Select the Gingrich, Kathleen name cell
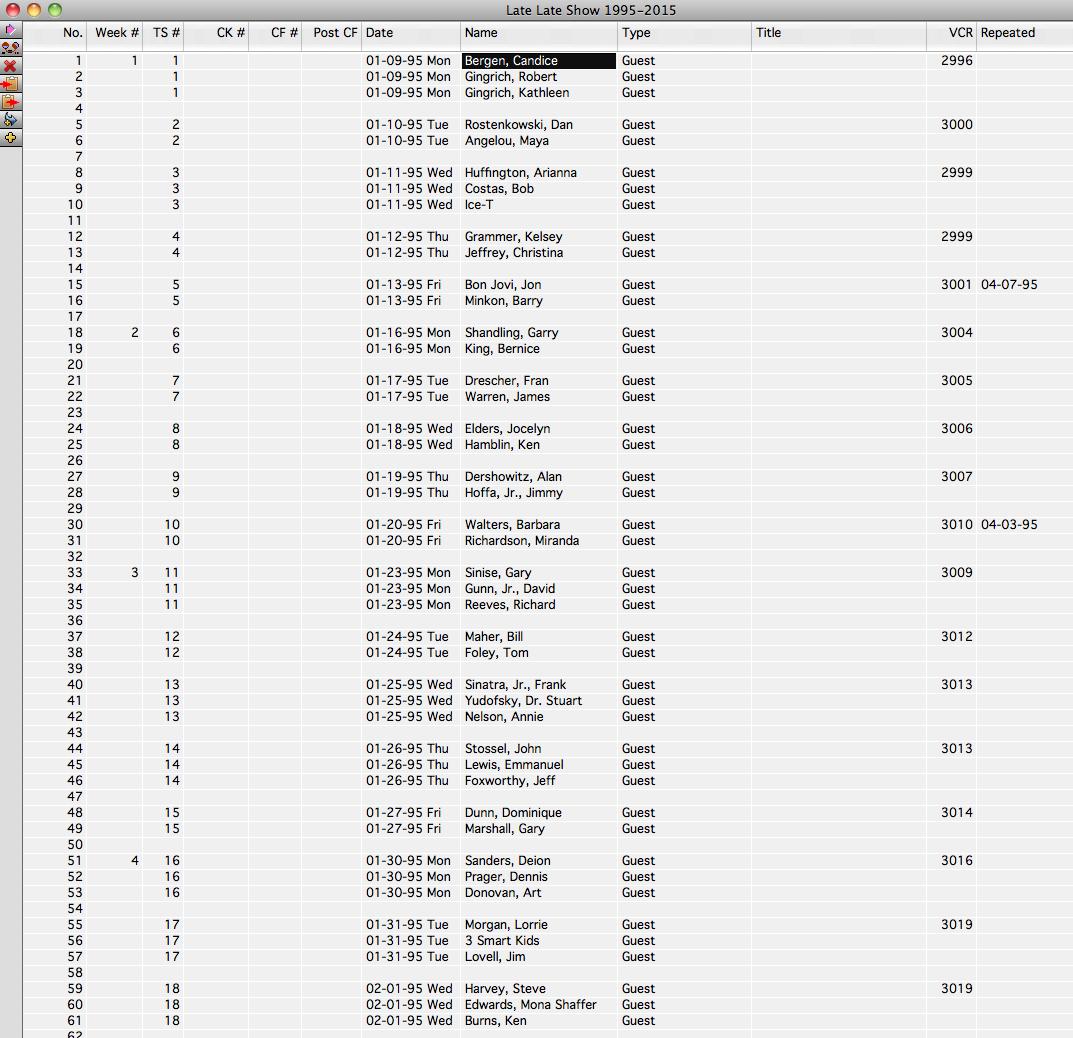 point(539,92)
